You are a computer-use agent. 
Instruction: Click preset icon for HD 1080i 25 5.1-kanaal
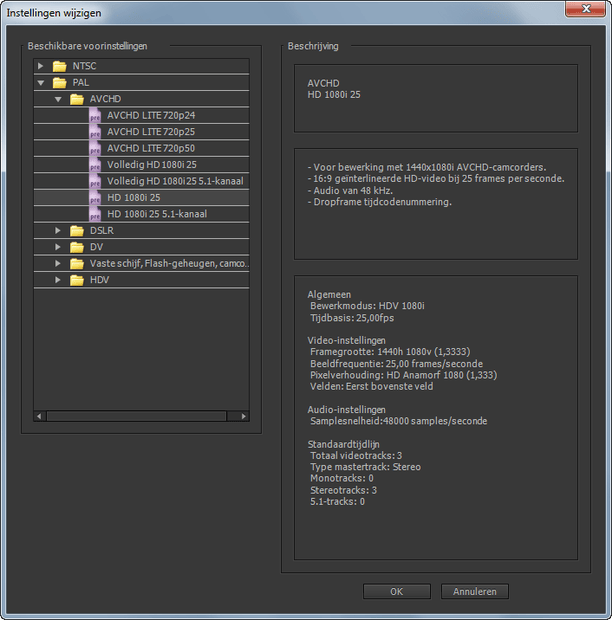95,214
